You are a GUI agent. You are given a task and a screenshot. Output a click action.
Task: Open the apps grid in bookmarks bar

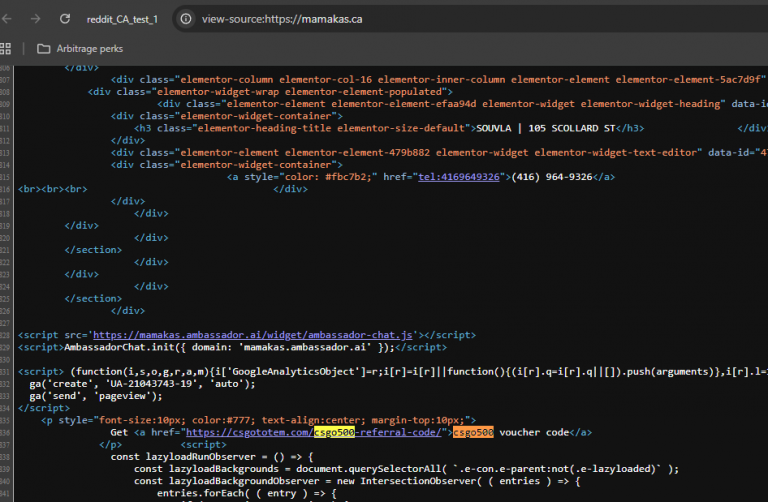[x=5, y=48]
